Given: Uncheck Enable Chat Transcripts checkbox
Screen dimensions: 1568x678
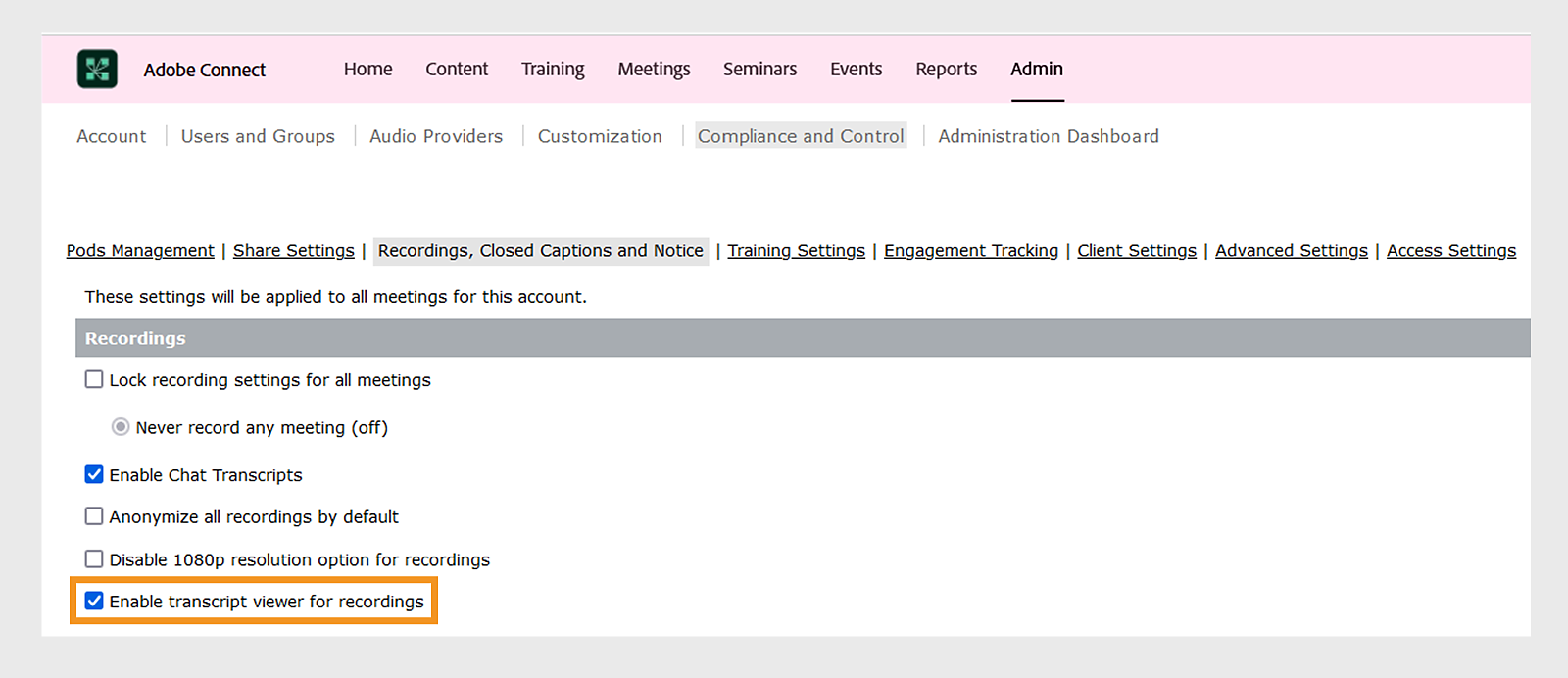Looking at the screenshot, I should pyautogui.click(x=94, y=474).
